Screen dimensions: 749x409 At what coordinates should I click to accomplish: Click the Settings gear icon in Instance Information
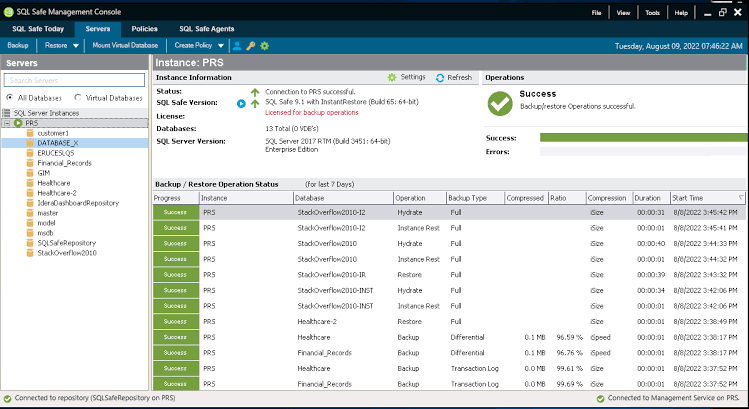[x=392, y=77]
